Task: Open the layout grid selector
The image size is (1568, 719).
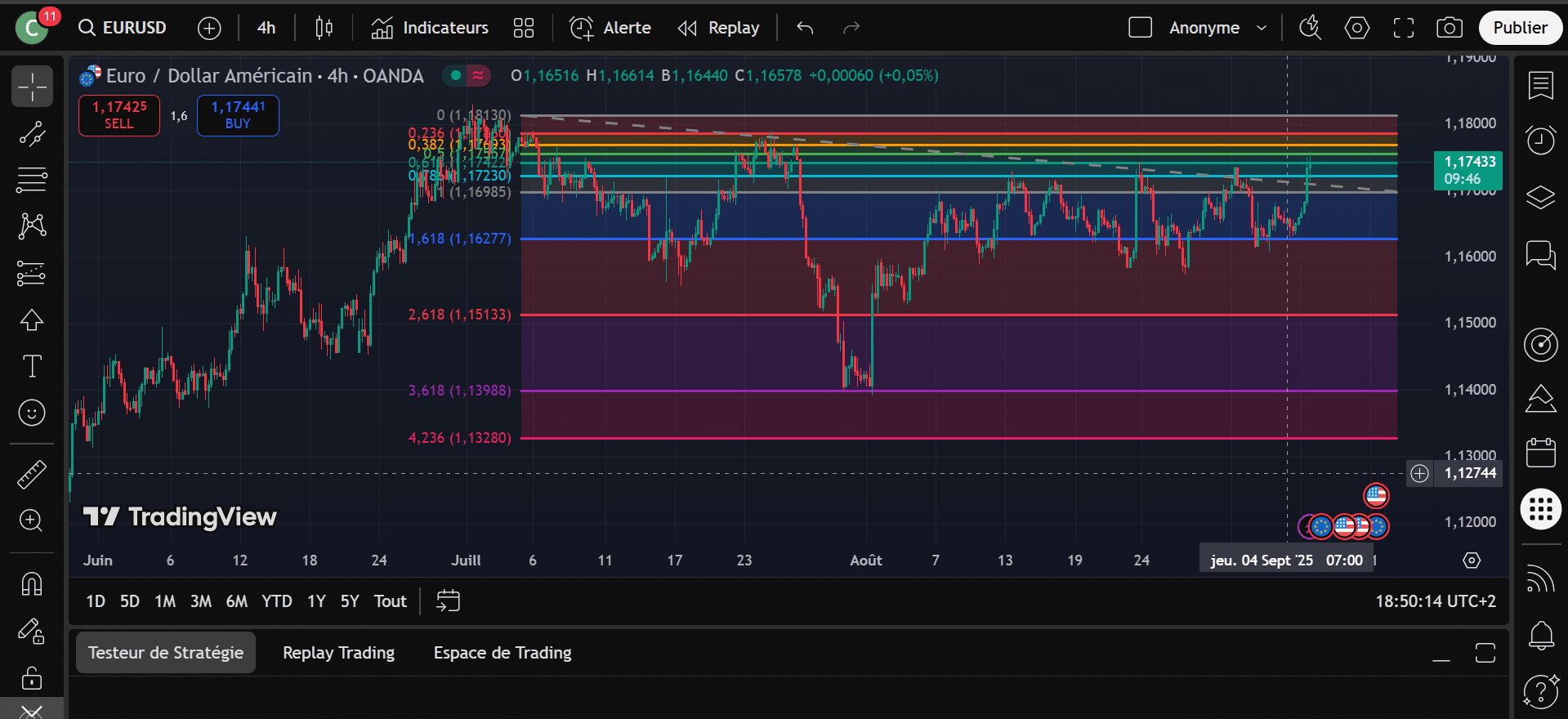Action: pyautogui.click(x=524, y=28)
